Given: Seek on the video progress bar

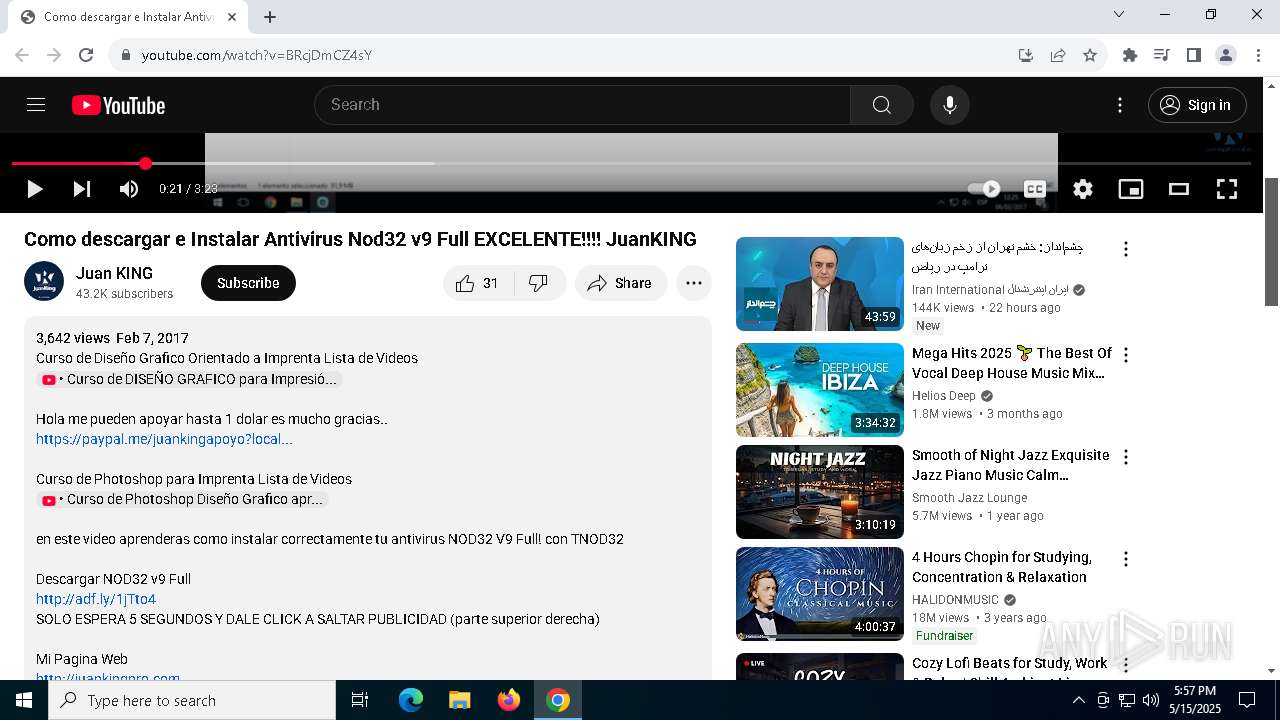Looking at the screenshot, I should 631,163.
